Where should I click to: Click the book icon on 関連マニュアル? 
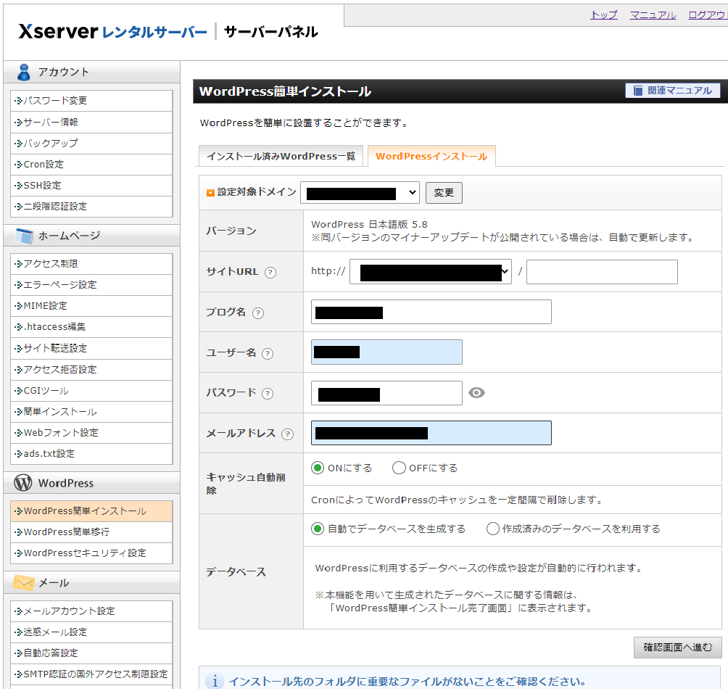pyautogui.click(x=638, y=90)
